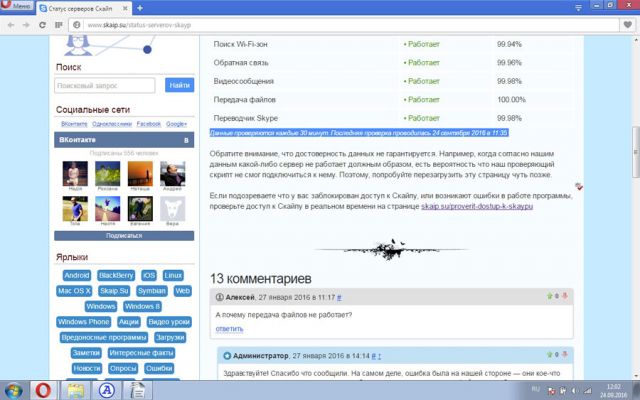Click the VK logo icon in the widget header
This screenshot has height=400, width=640.
186,140
